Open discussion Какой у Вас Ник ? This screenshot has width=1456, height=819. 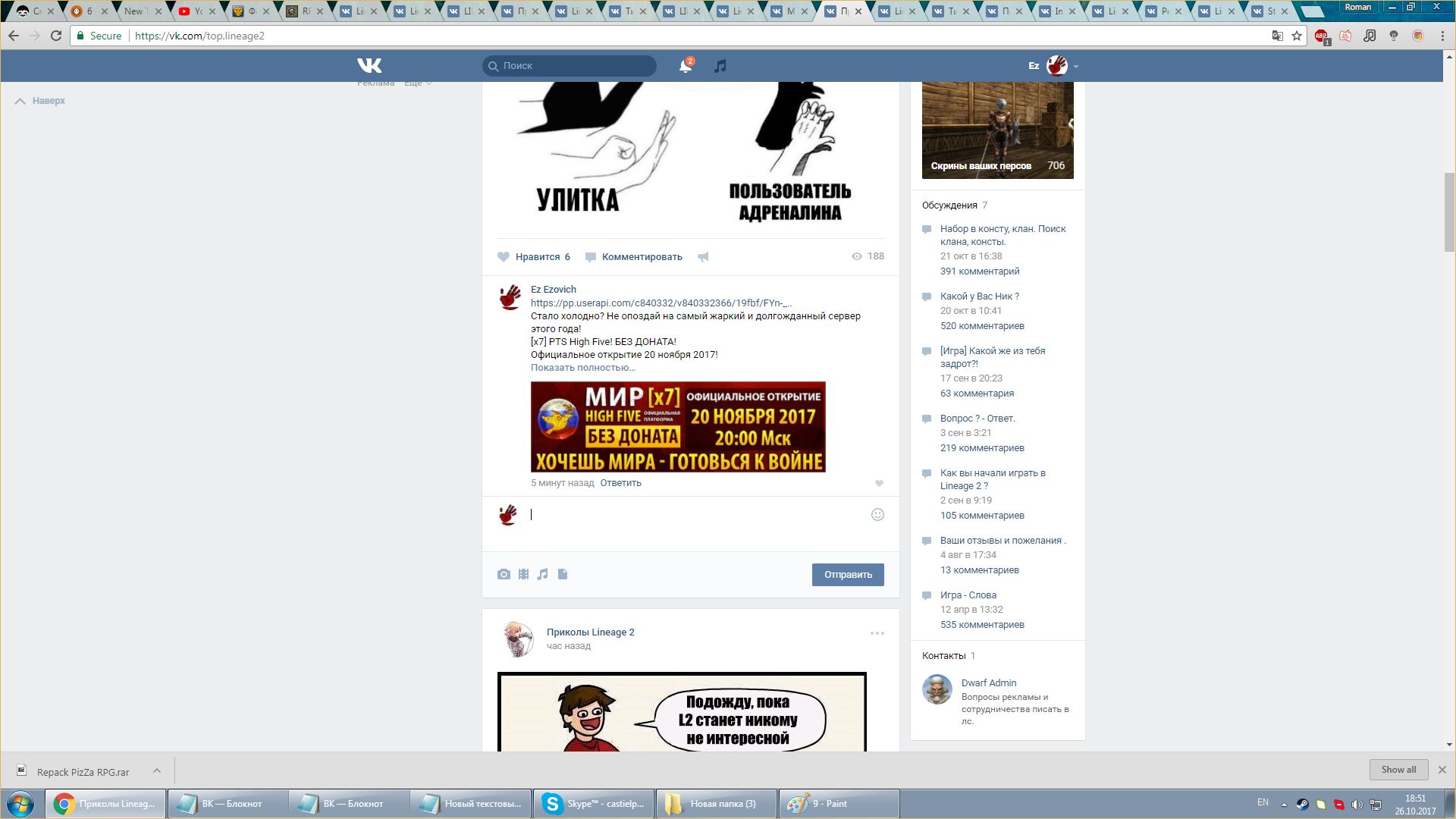click(x=979, y=297)
